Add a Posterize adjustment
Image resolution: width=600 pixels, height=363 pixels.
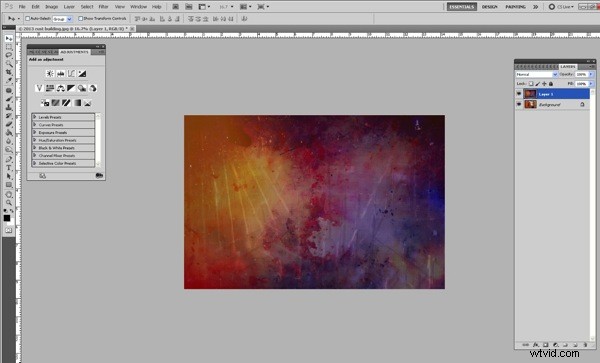tap(56, 103)
